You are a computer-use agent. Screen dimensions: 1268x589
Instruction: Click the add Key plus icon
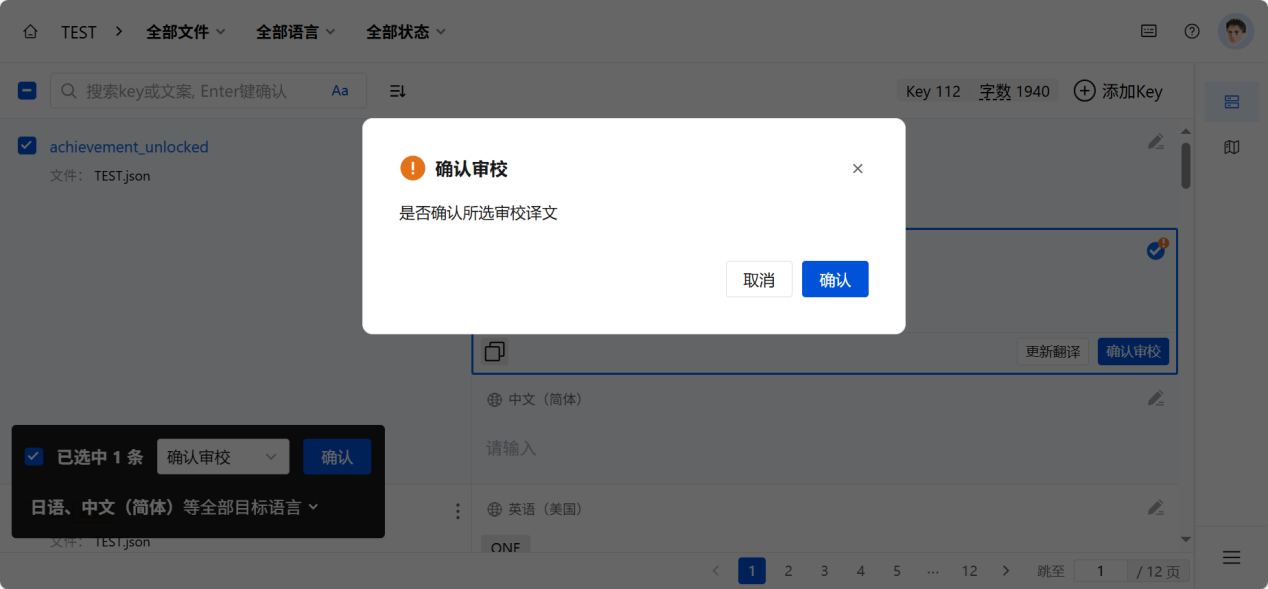pyautogui.click(x=1084, y=91)
